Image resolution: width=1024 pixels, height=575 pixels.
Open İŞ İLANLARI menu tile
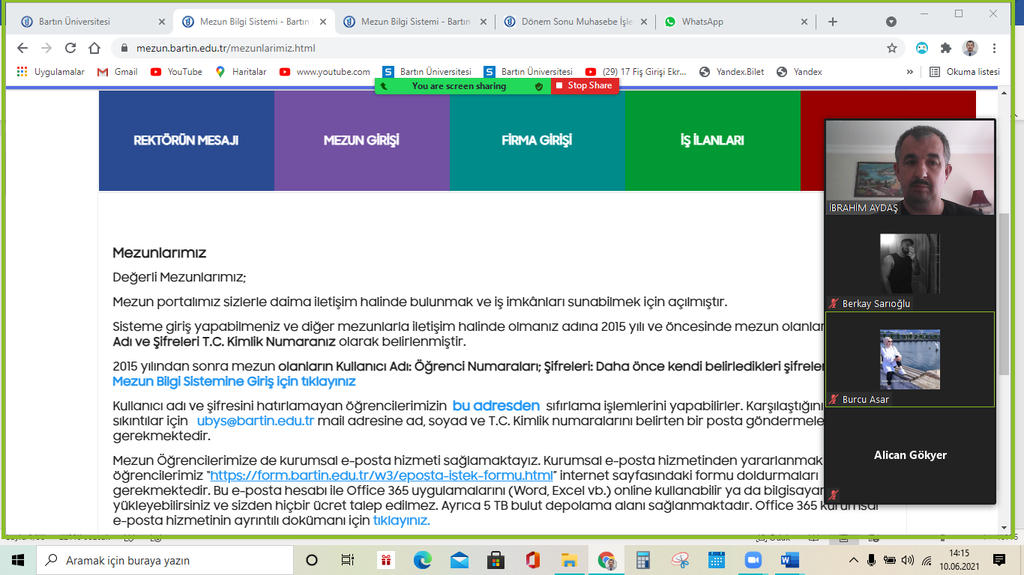click(x=712, y=140)
